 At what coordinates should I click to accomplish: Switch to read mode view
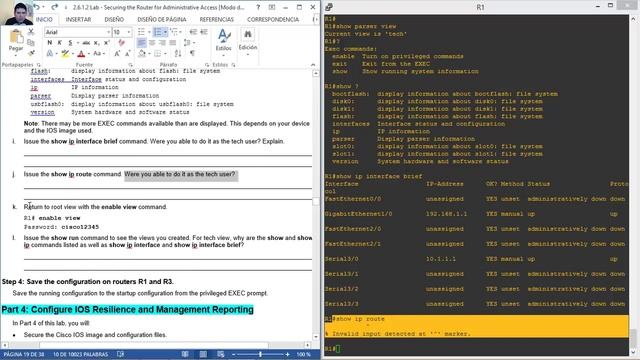[185, 354]
